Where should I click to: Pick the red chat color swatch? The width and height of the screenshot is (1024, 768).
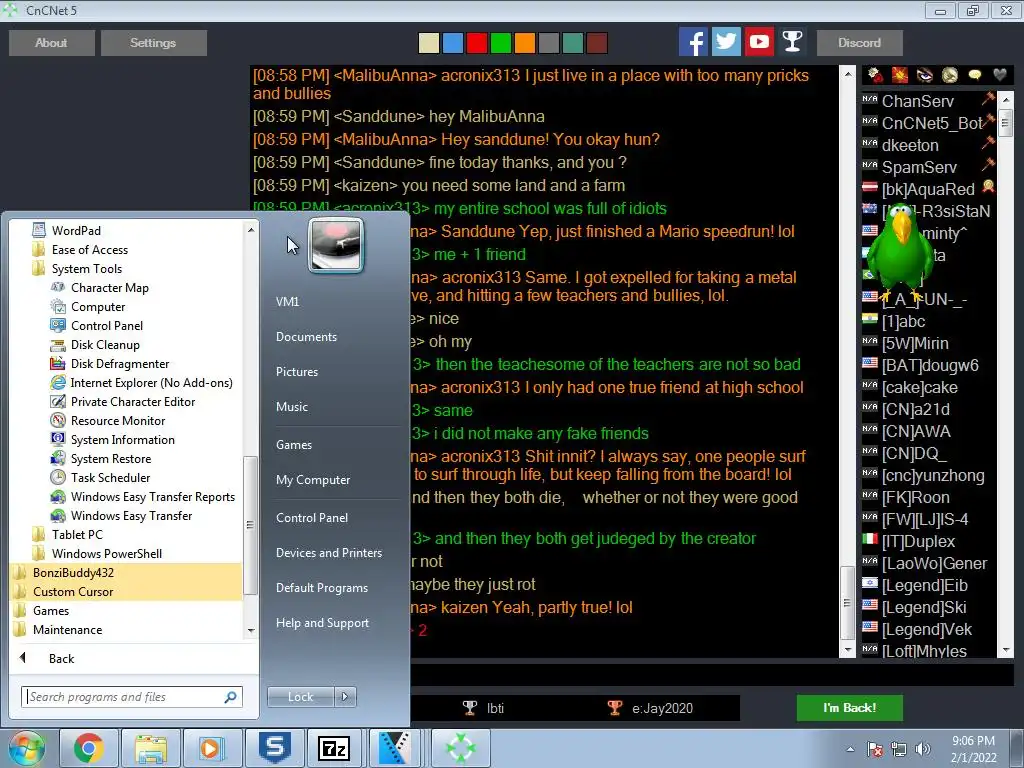(x=477, y=43)
